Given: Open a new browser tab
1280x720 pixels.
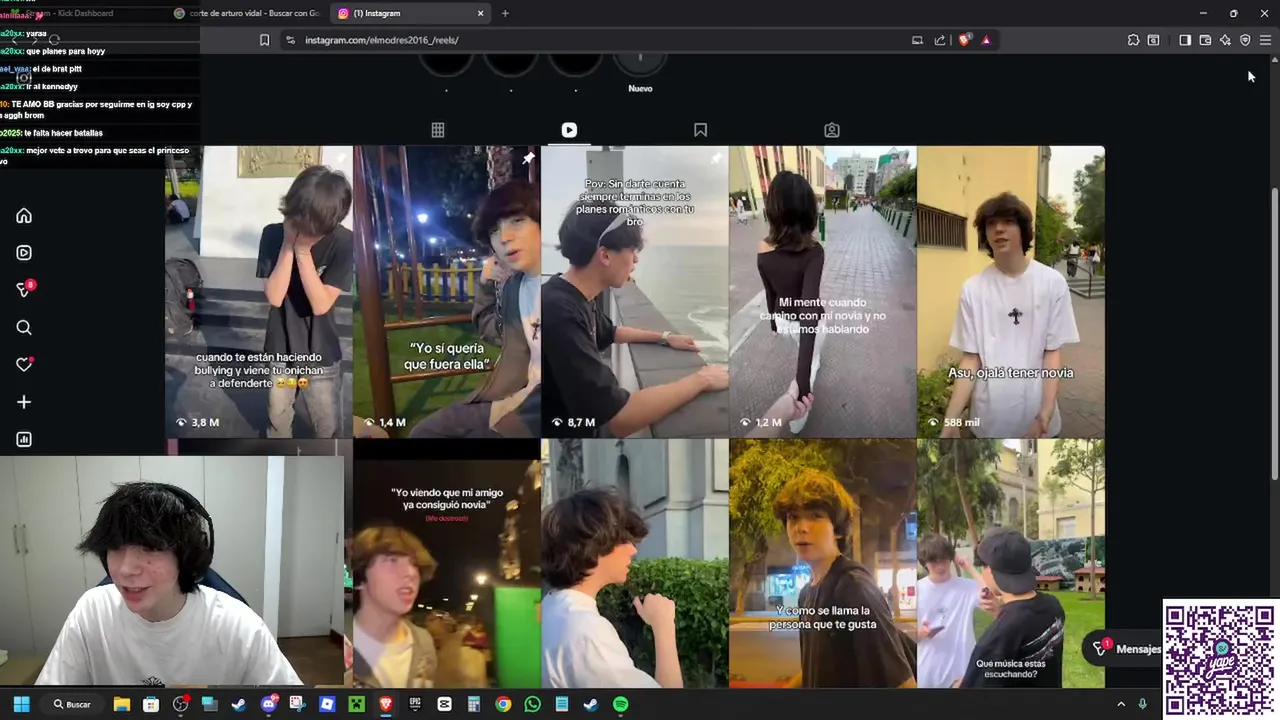Looking at the screenshot, I should tap(505, 13).
